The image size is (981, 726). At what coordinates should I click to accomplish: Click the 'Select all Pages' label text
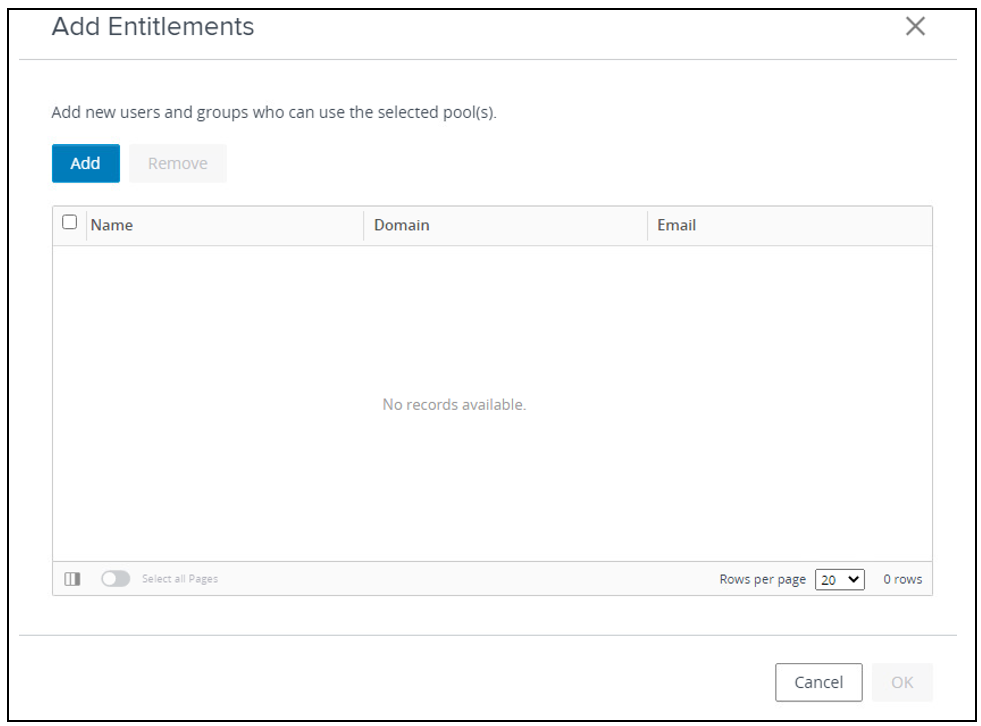click(x=180, y=579)
